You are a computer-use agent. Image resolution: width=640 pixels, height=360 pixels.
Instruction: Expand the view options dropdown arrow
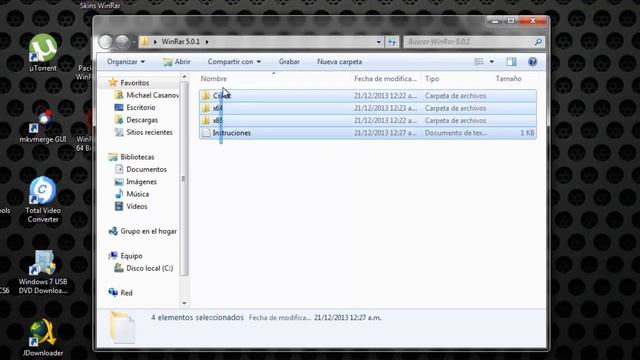point(492,62)
